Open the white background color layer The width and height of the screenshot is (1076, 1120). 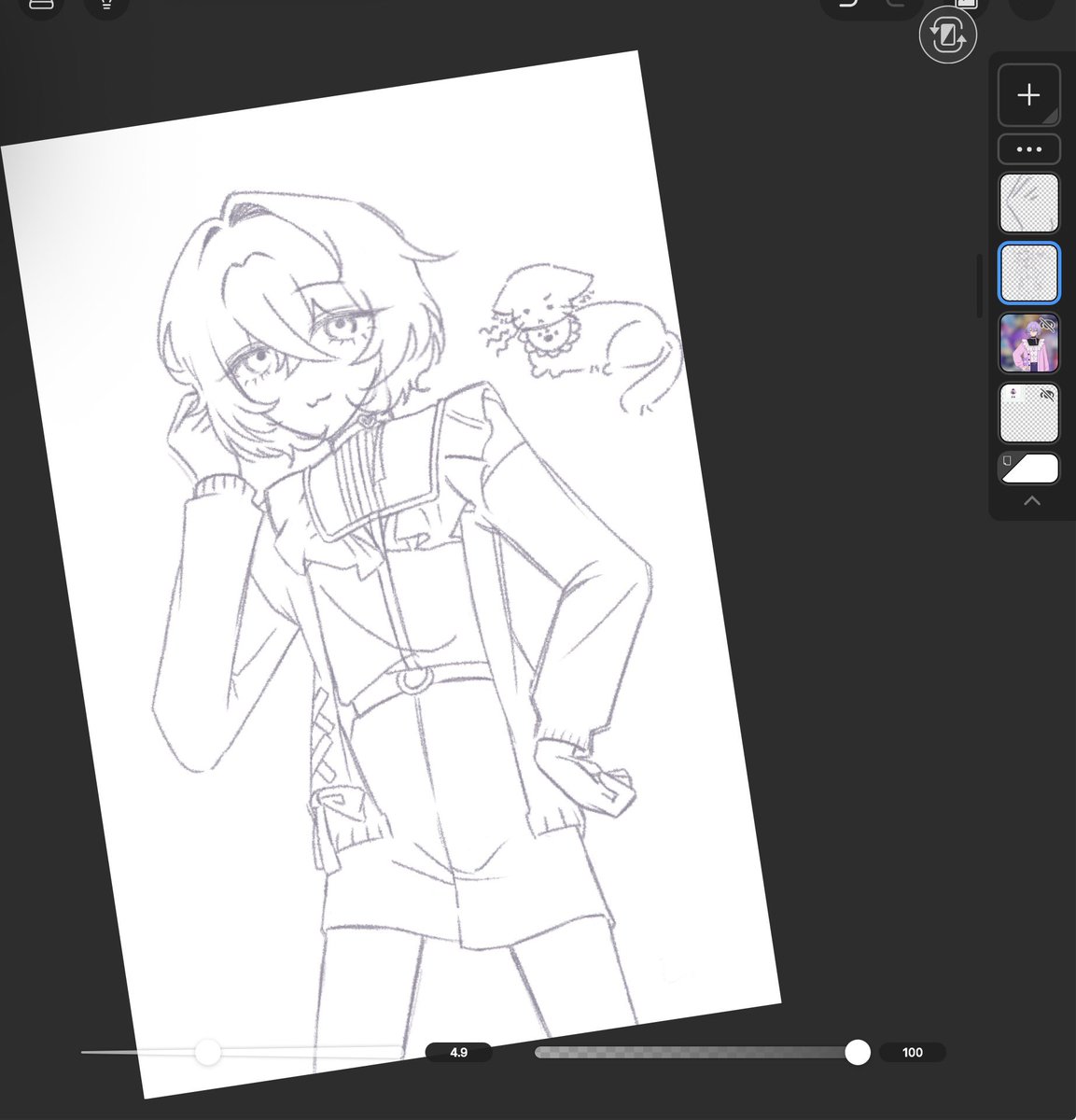pyautogui.click(x=1029, y=469)
